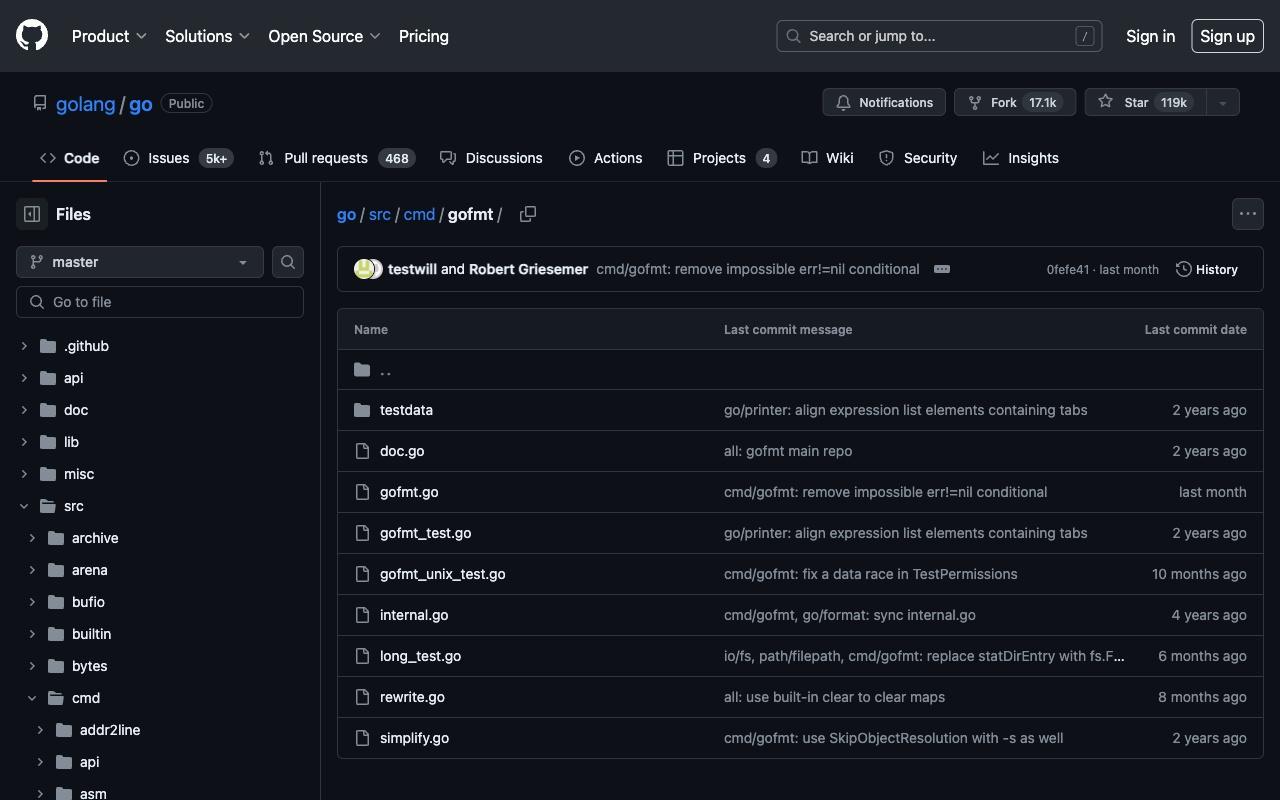Open the Product menu

pyautogui.click(x=109, y=36)
